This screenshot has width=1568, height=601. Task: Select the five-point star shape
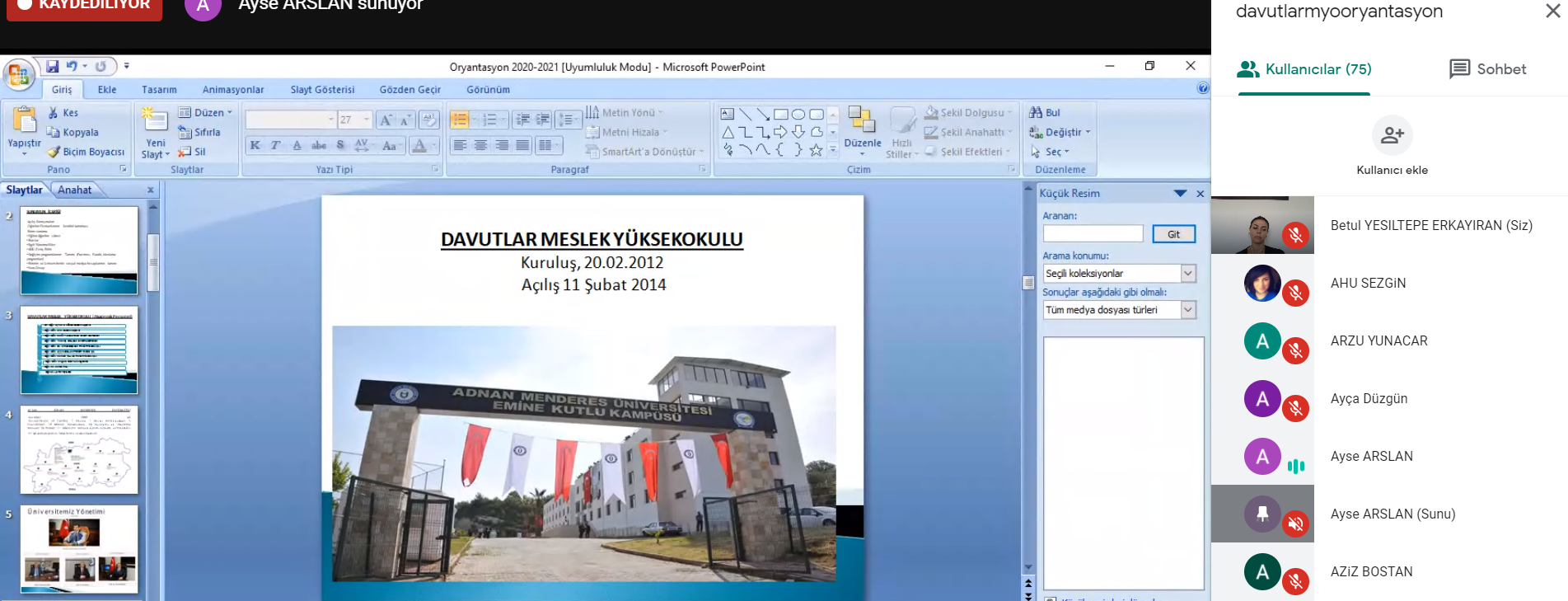point(816,150)
